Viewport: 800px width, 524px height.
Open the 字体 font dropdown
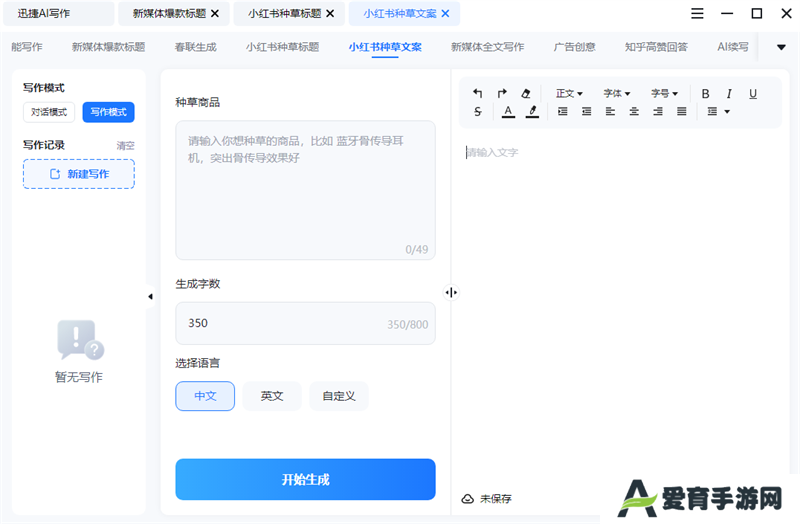(x=617, y=93)
